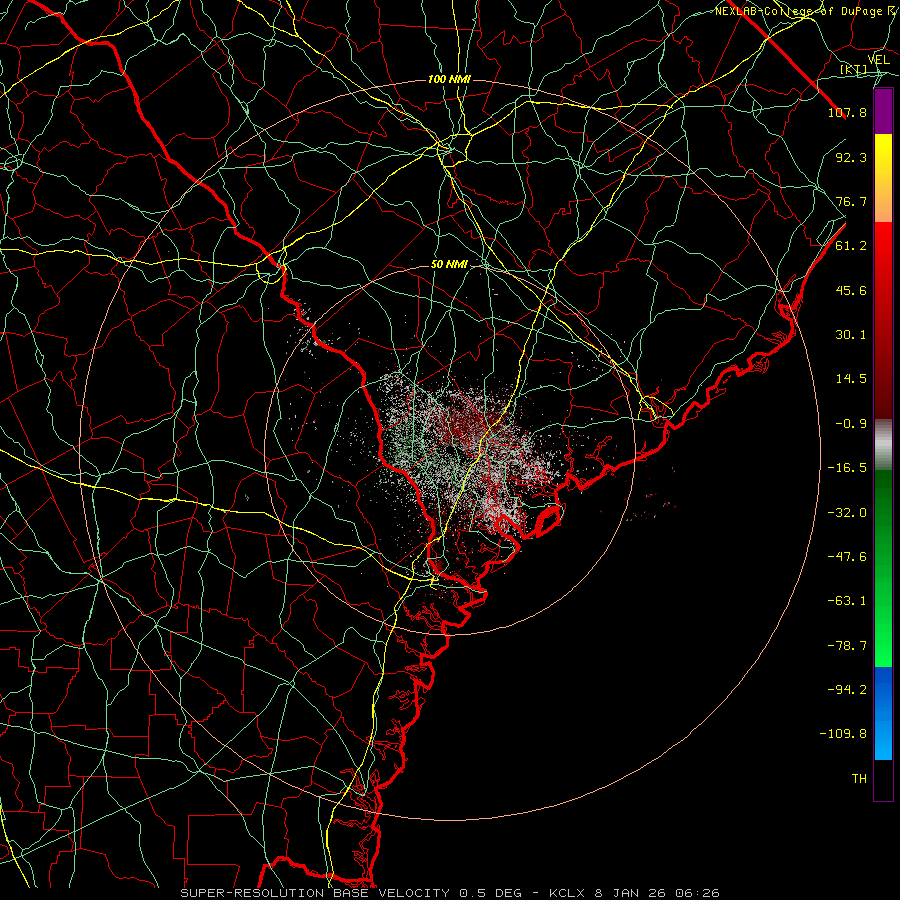Click the -94.2 velocity scale value
900x900 pixels.
click(x=847, y=690)
